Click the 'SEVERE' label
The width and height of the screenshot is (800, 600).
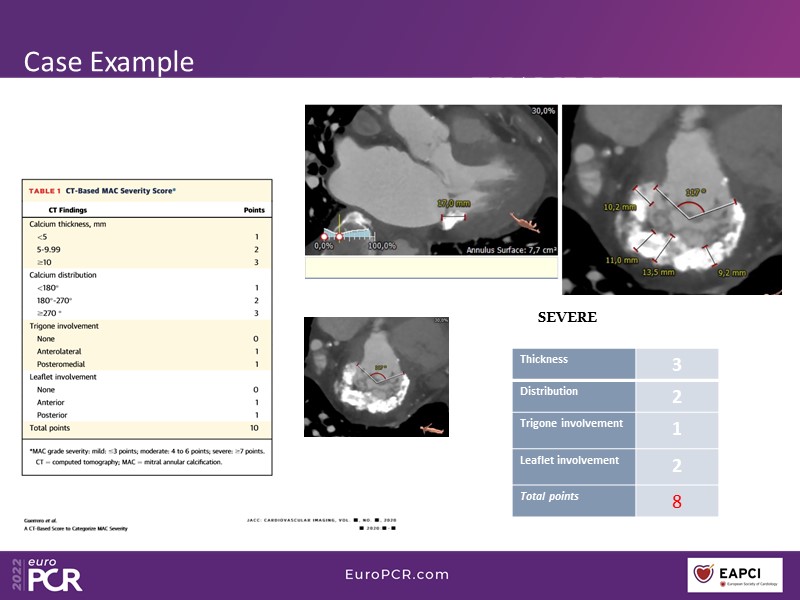[x=567, y=317]
